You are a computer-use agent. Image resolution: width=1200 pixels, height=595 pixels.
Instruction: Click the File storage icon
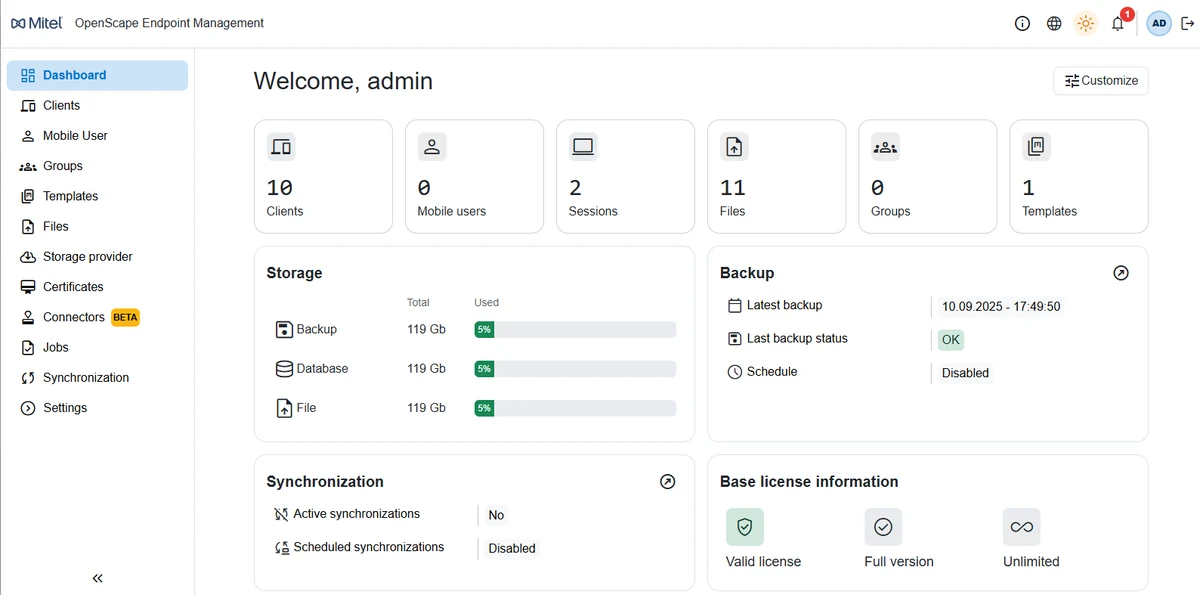284,408
